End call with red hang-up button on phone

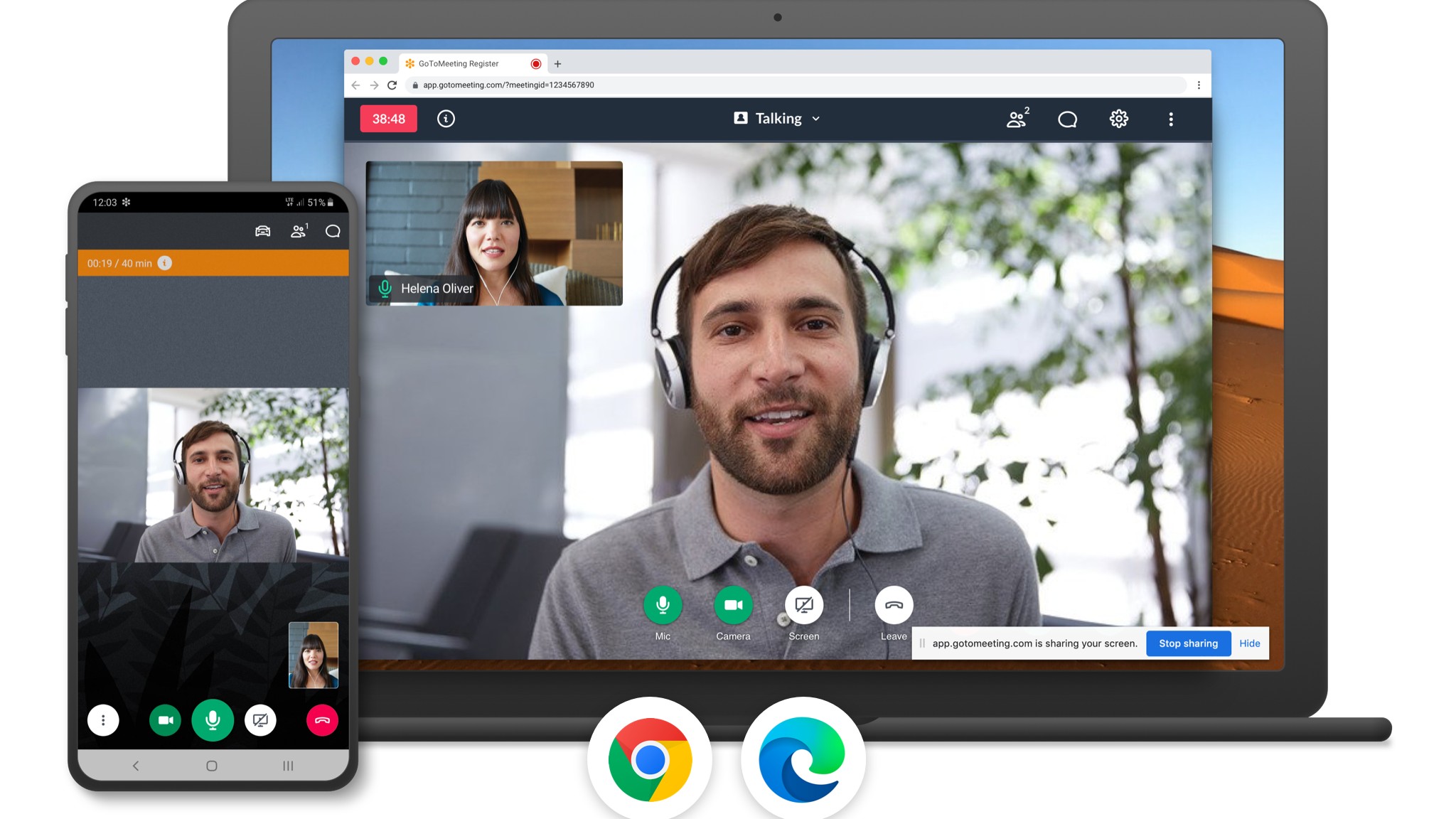coord(322,720)
